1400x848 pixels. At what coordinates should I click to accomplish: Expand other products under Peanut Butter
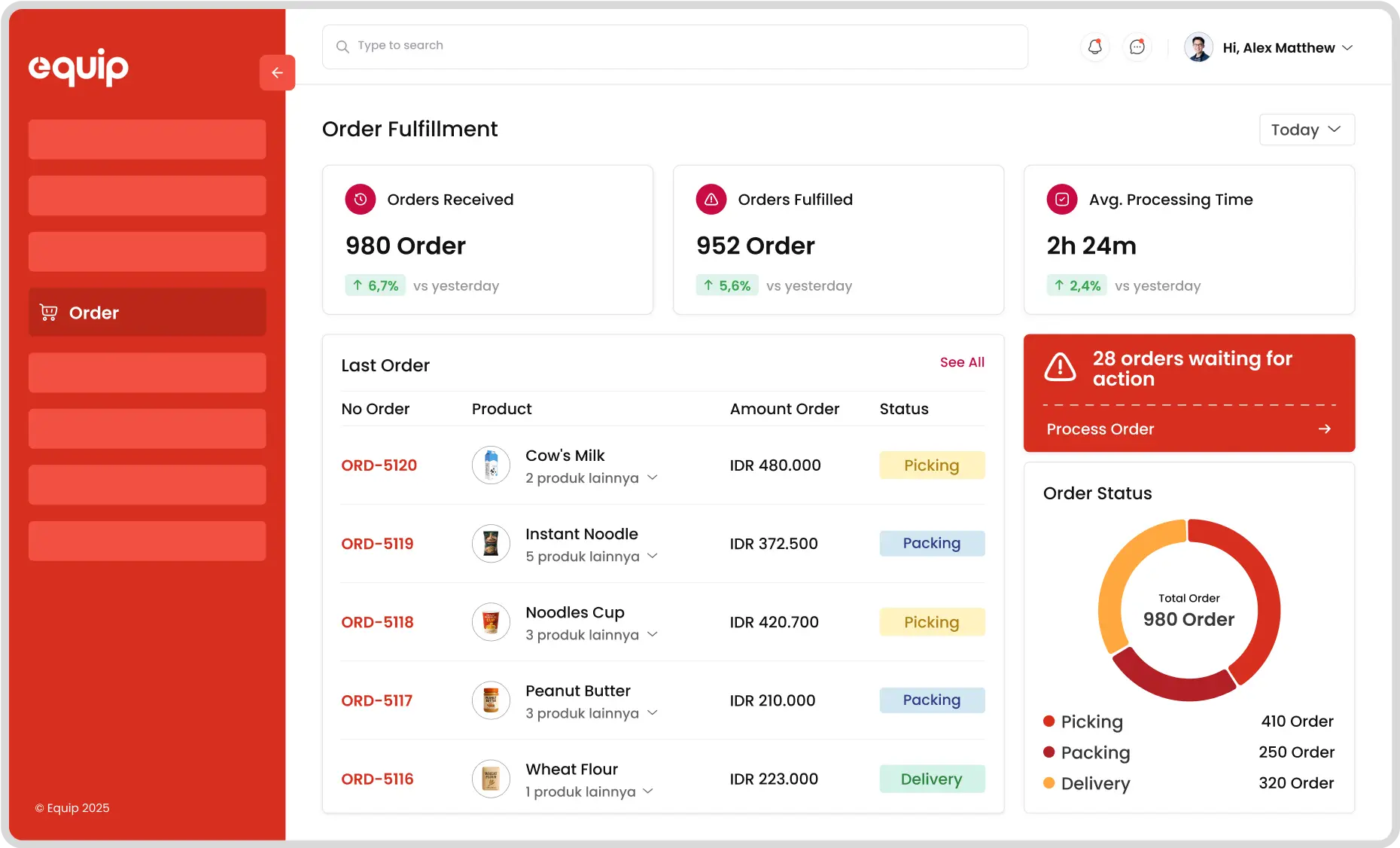653,713
